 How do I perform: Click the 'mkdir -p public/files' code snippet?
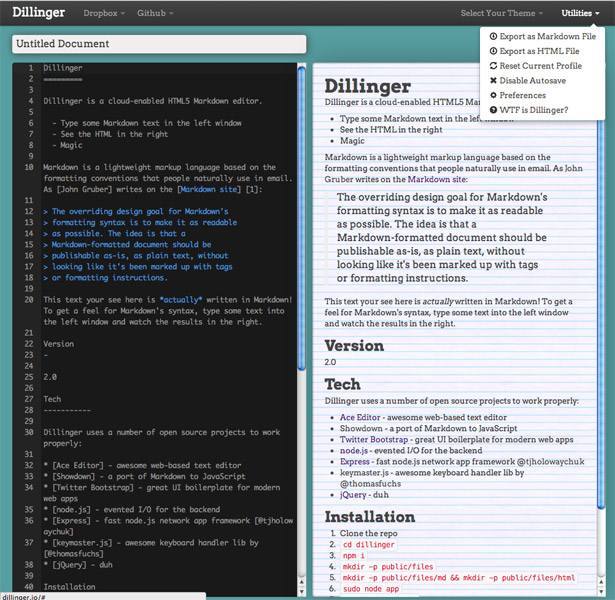click(388, 567)
